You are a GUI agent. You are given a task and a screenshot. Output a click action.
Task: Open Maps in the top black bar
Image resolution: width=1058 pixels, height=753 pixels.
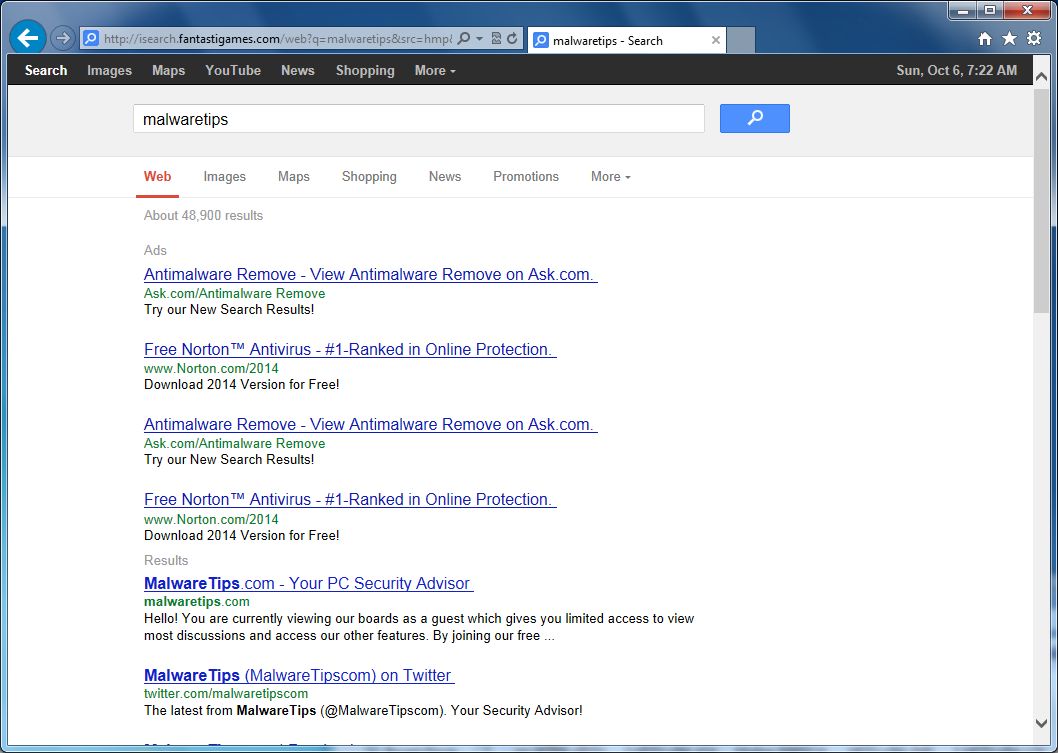[x=168, y=70]
